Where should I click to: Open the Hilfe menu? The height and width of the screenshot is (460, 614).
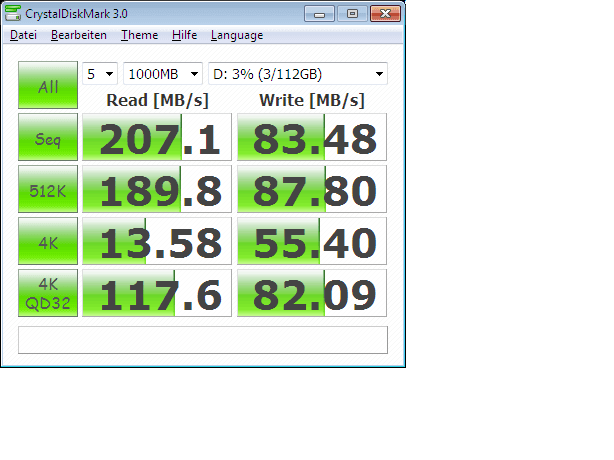pyautogui.click(x=184, y=35)
